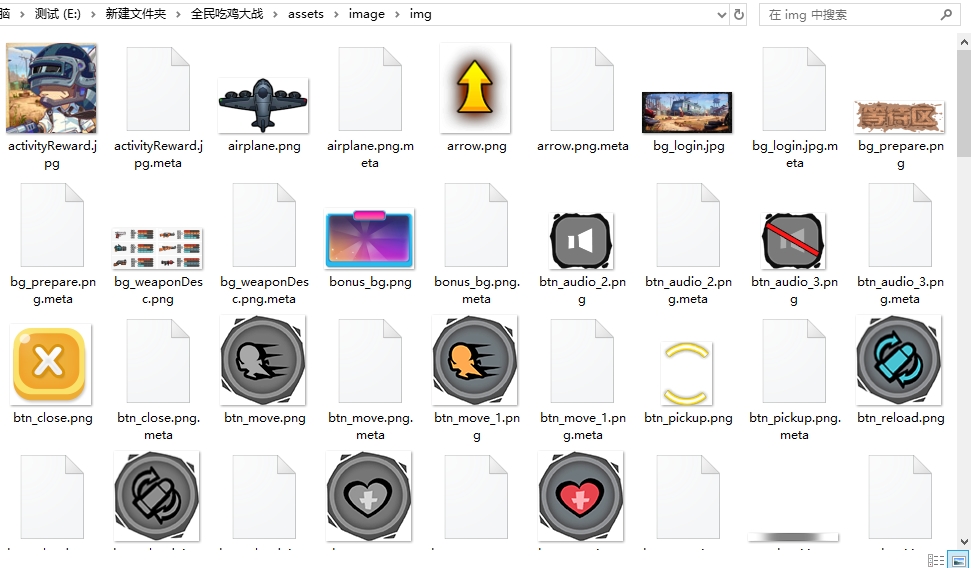Navigate to the 全民吃鸡大战 breadcrumb folder
This screenshot has width=971, height=568.
(x=227, y=15)
